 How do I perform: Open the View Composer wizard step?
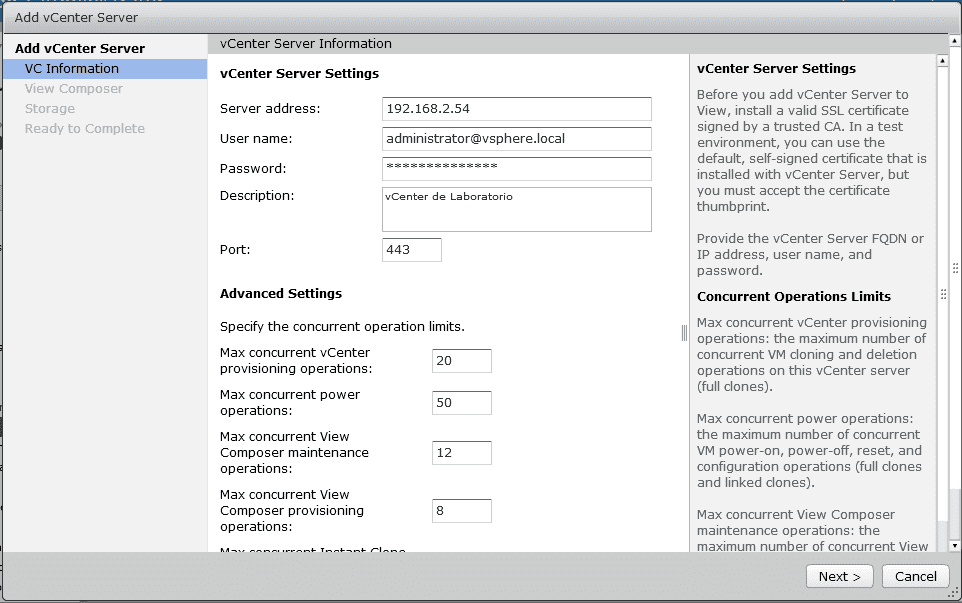pyautogui.click(x=74, y=88)
